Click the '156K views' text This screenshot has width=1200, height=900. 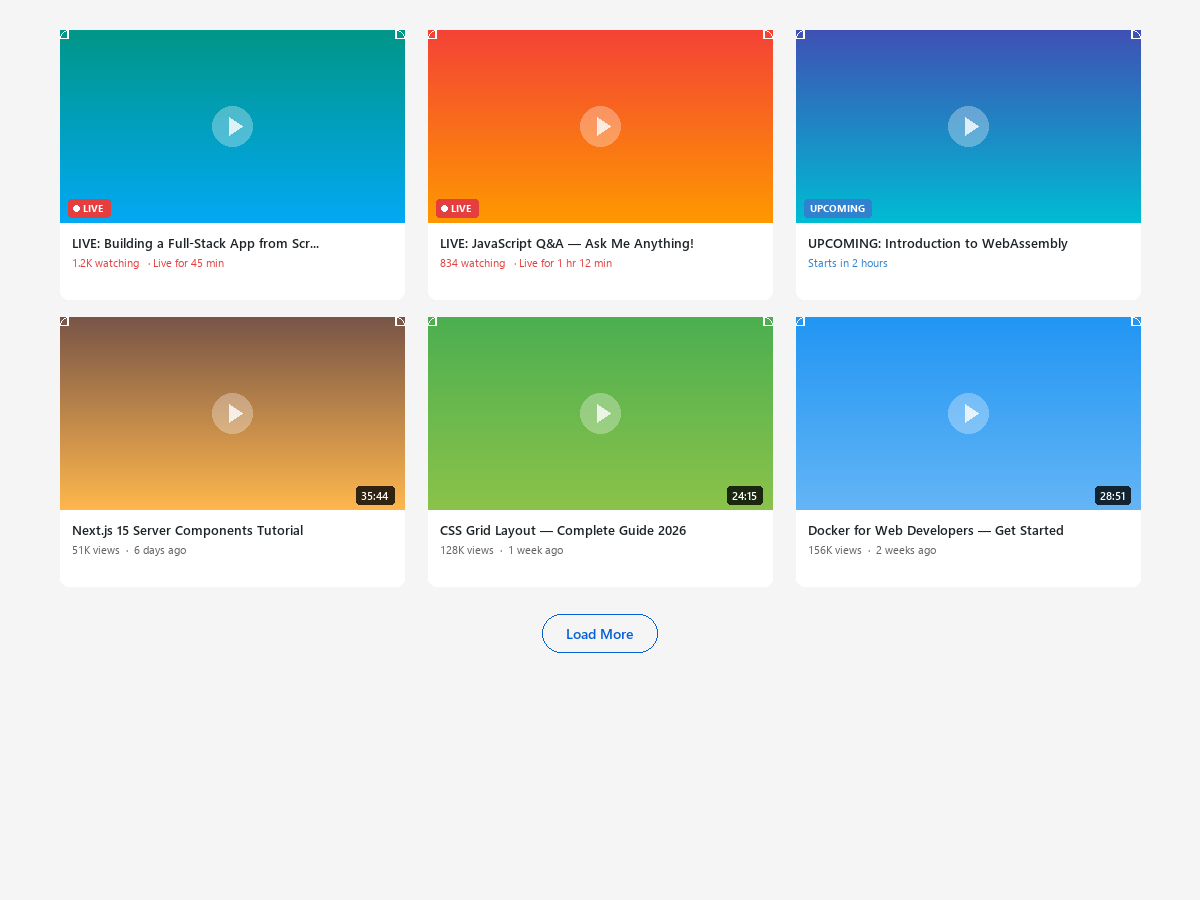(835, 551)
